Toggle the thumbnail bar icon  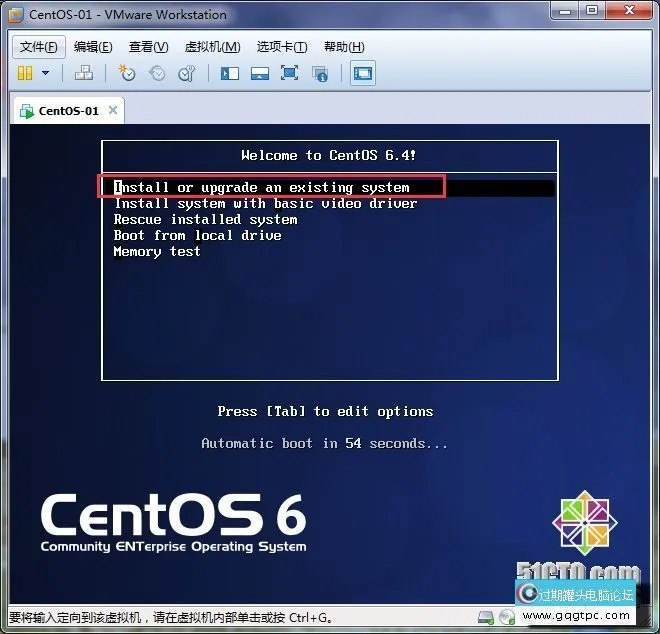point(259,73)
